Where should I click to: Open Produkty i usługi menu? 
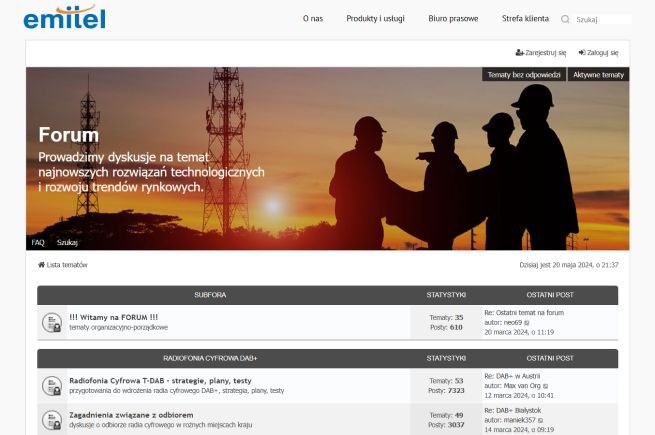point(376,18)
